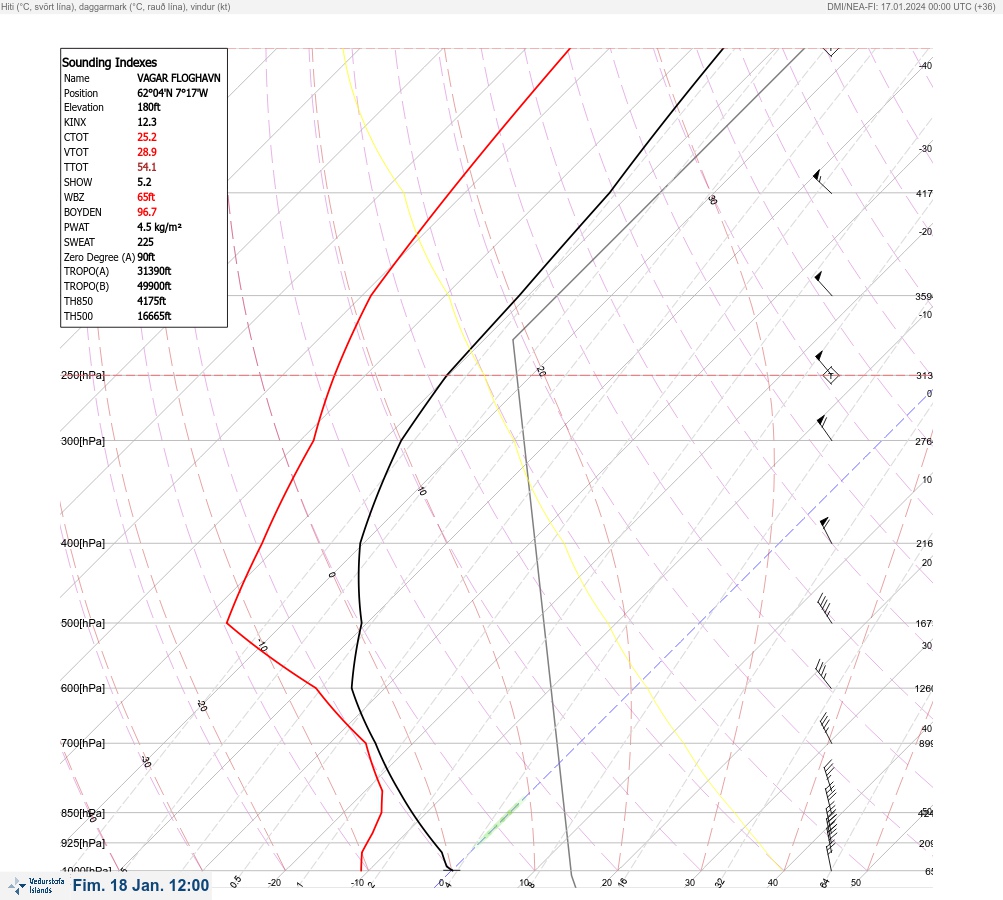Click the 'Sounding Indexes' heading

click(x=109, y=63)
